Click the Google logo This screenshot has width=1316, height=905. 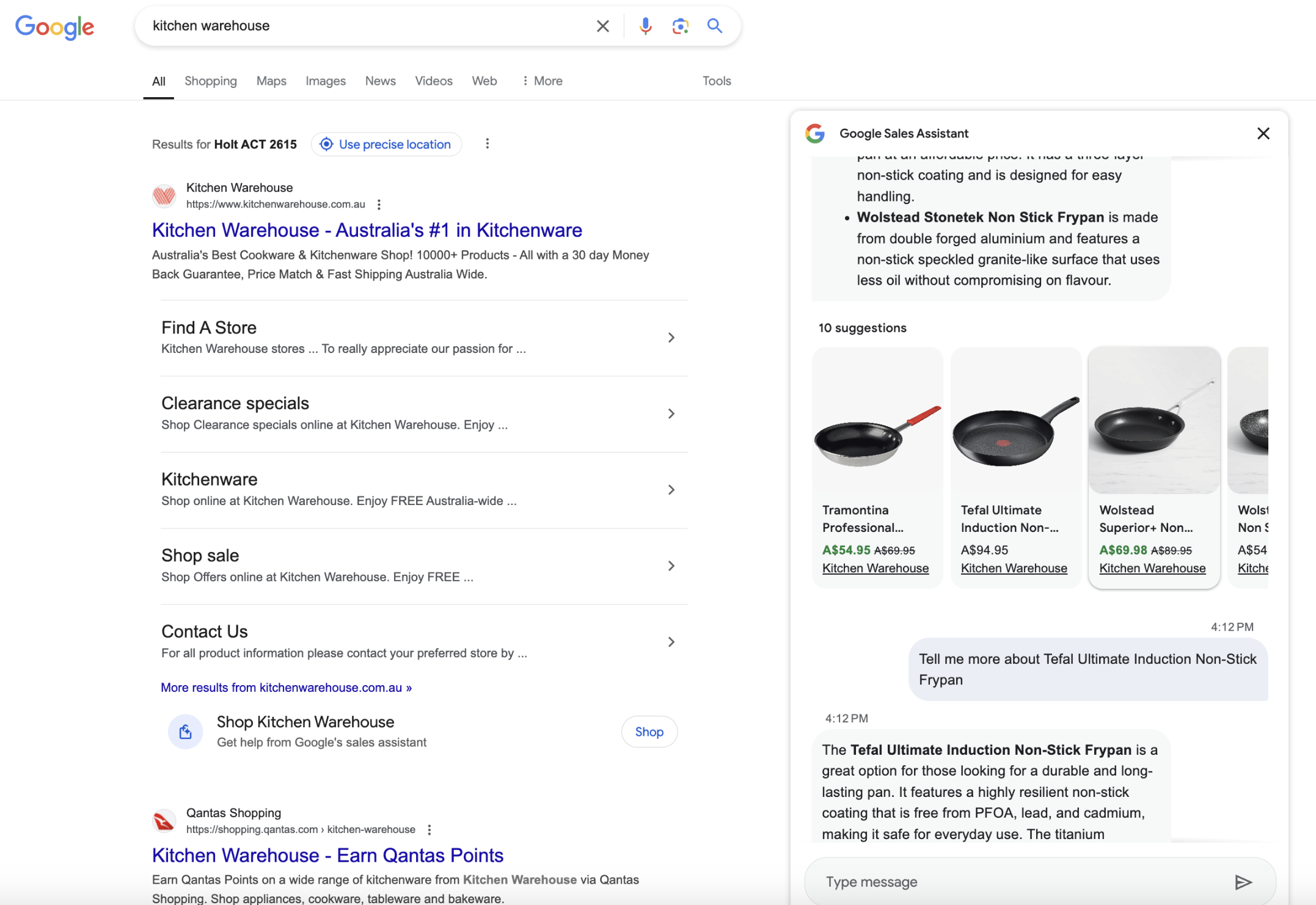click(x=54, y=27)
